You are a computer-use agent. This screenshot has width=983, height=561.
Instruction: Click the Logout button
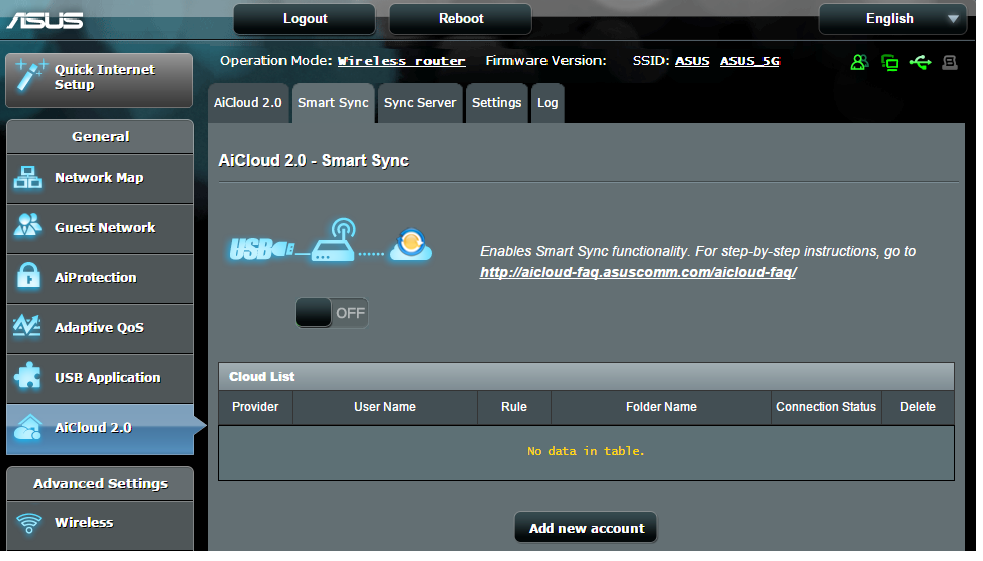(x=305, y=19)
